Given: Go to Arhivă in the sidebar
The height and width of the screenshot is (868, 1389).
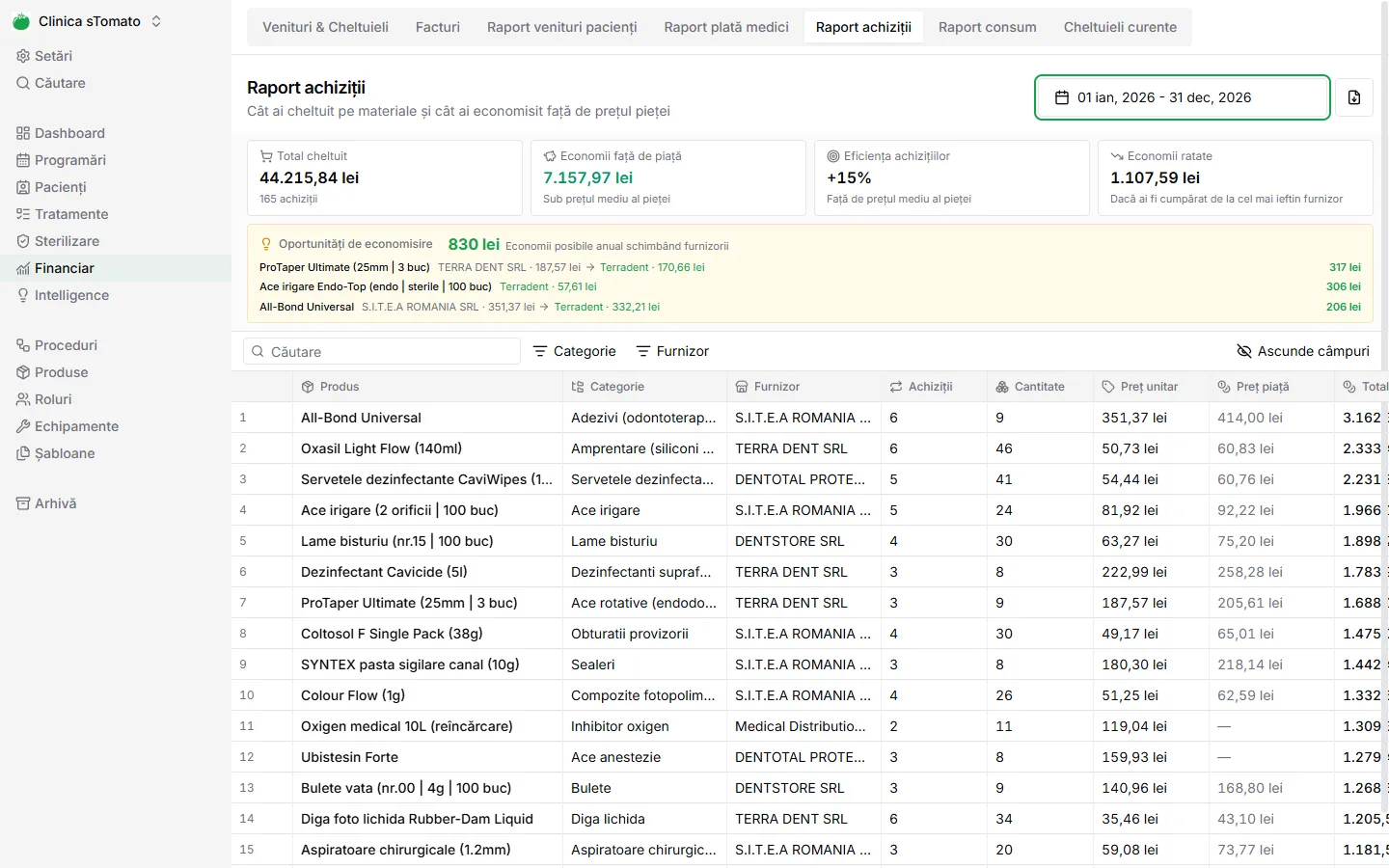Looking at the screenshot, I should (46, 503).
